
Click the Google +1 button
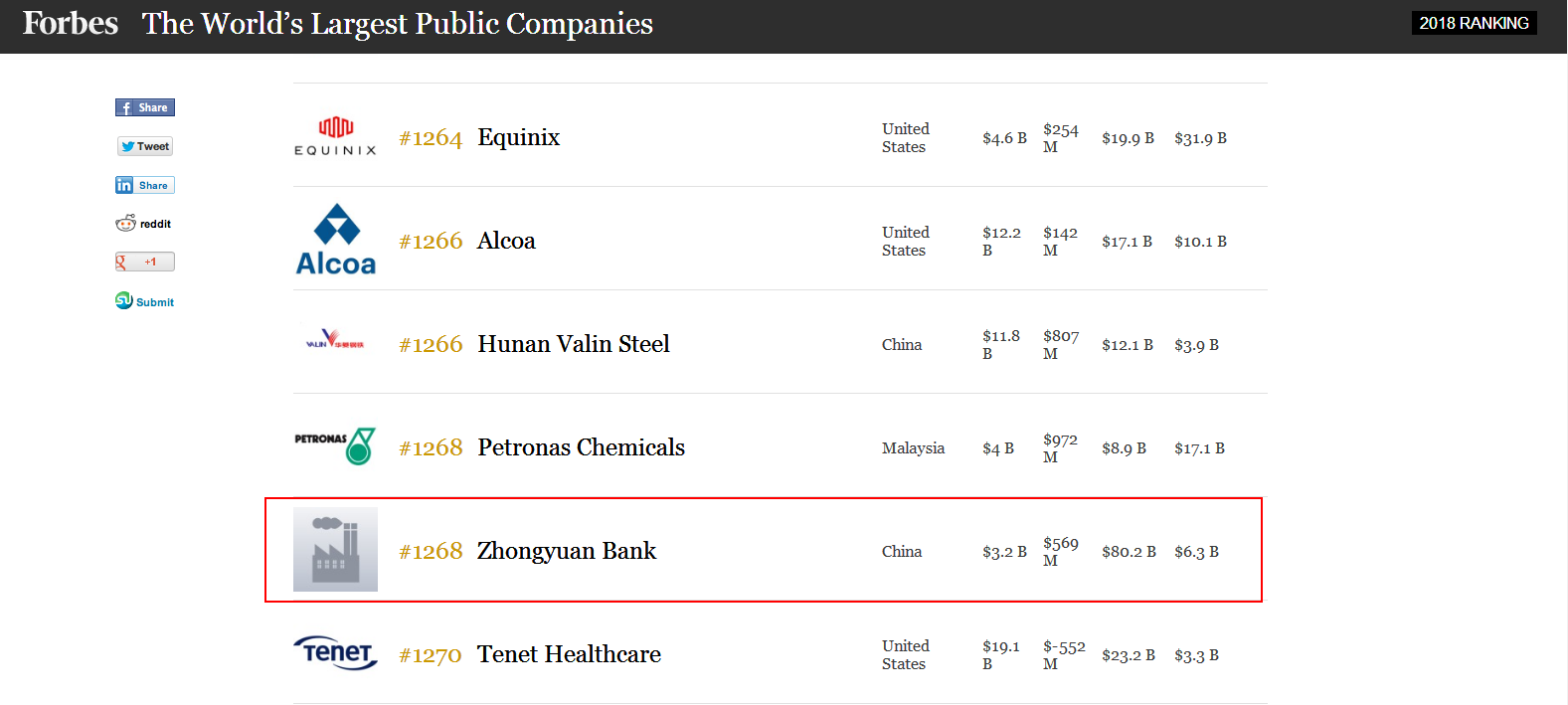(145, 262)
